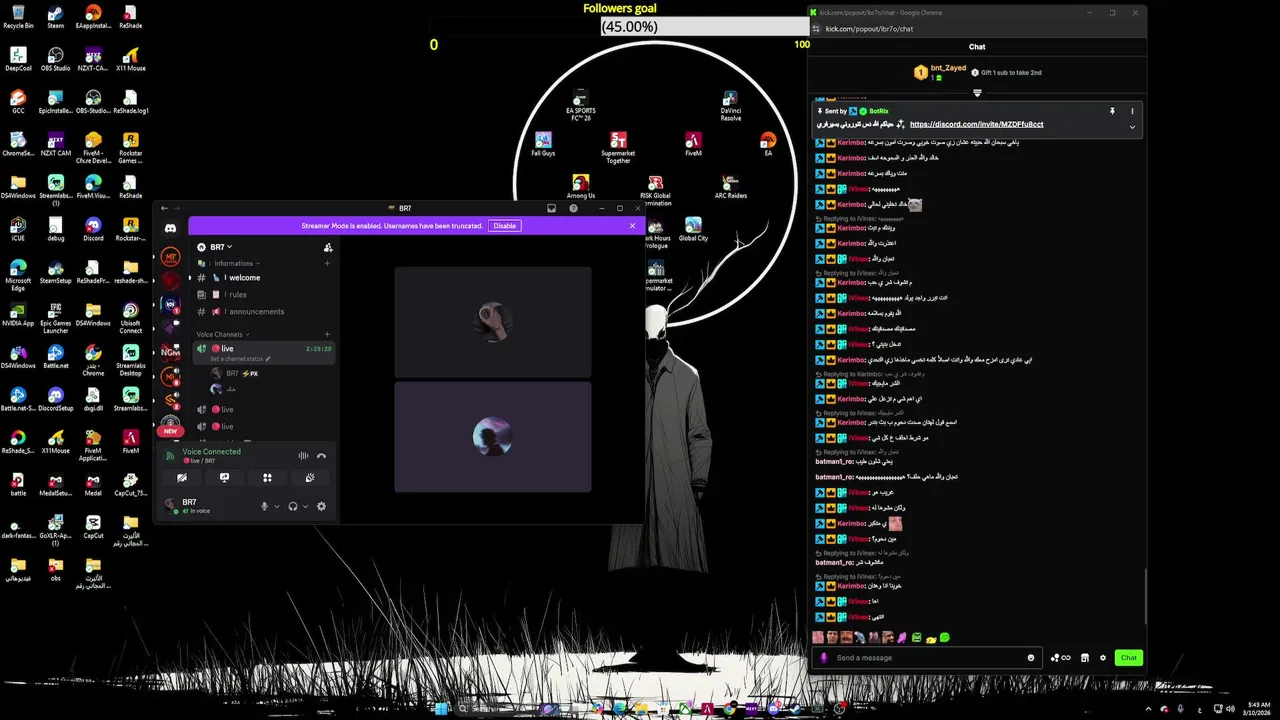Click the NEW unread indicator pill
Screen dimensions: 1280x720
170,431
